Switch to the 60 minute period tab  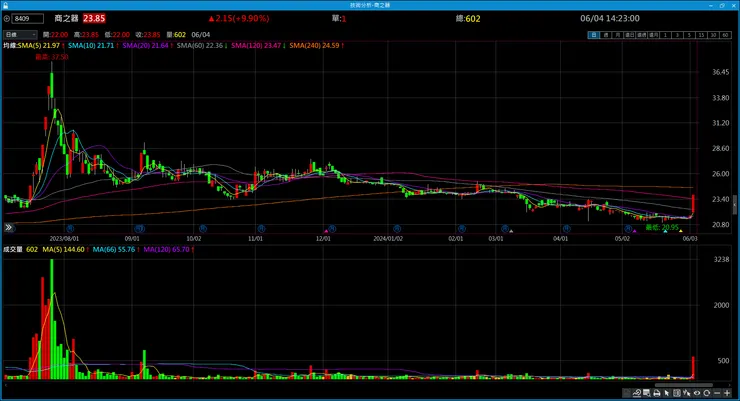point(725,35)
